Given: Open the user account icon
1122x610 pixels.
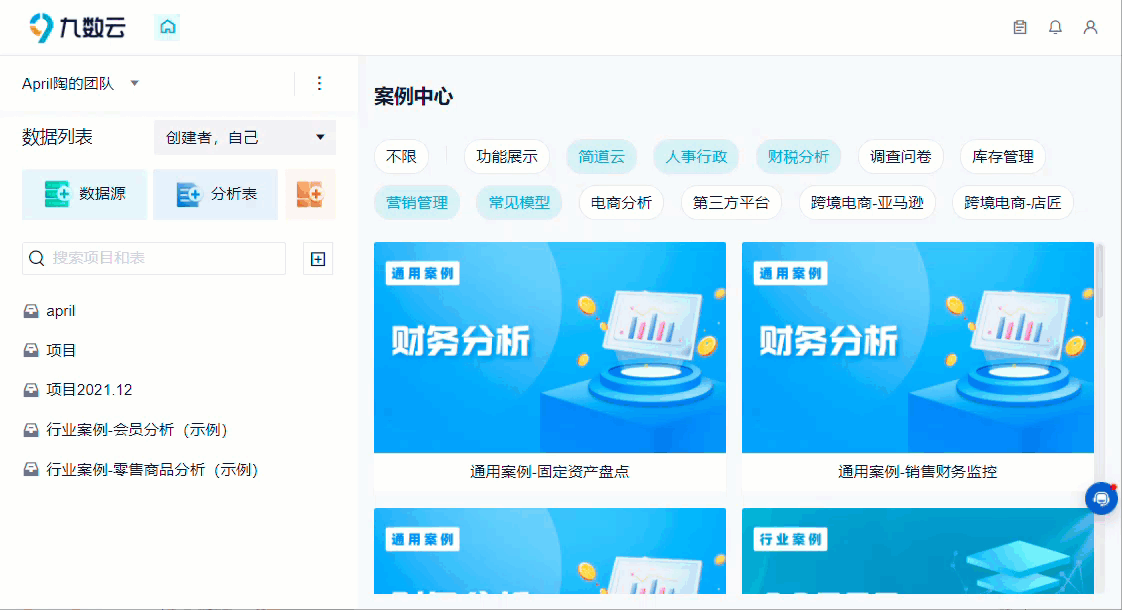Looking at the screenshot, I should tap(1090, 27).
